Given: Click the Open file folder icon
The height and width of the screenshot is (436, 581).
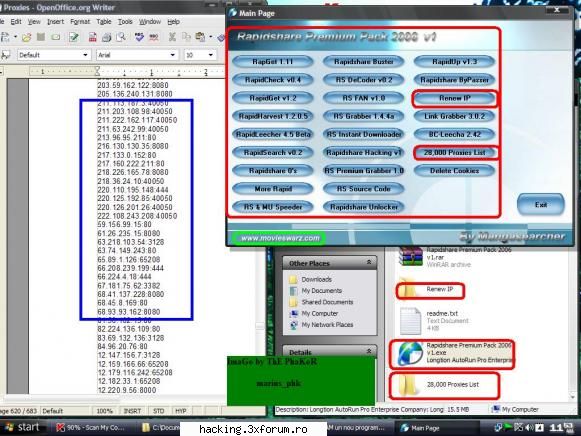Looking at the screenshot, I should coord(26,37).
